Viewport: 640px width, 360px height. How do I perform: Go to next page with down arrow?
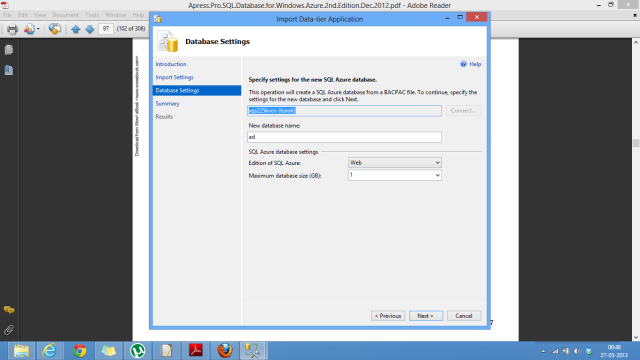click(90, 29)
